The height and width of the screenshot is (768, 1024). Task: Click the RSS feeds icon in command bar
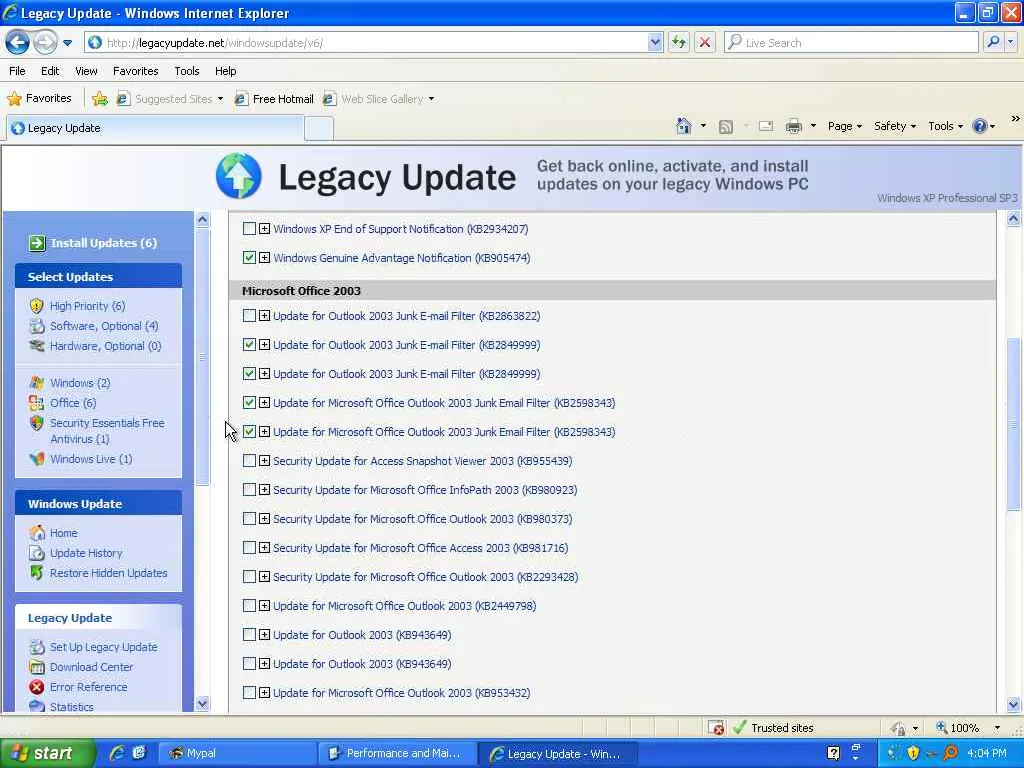(x=726, y=127)
